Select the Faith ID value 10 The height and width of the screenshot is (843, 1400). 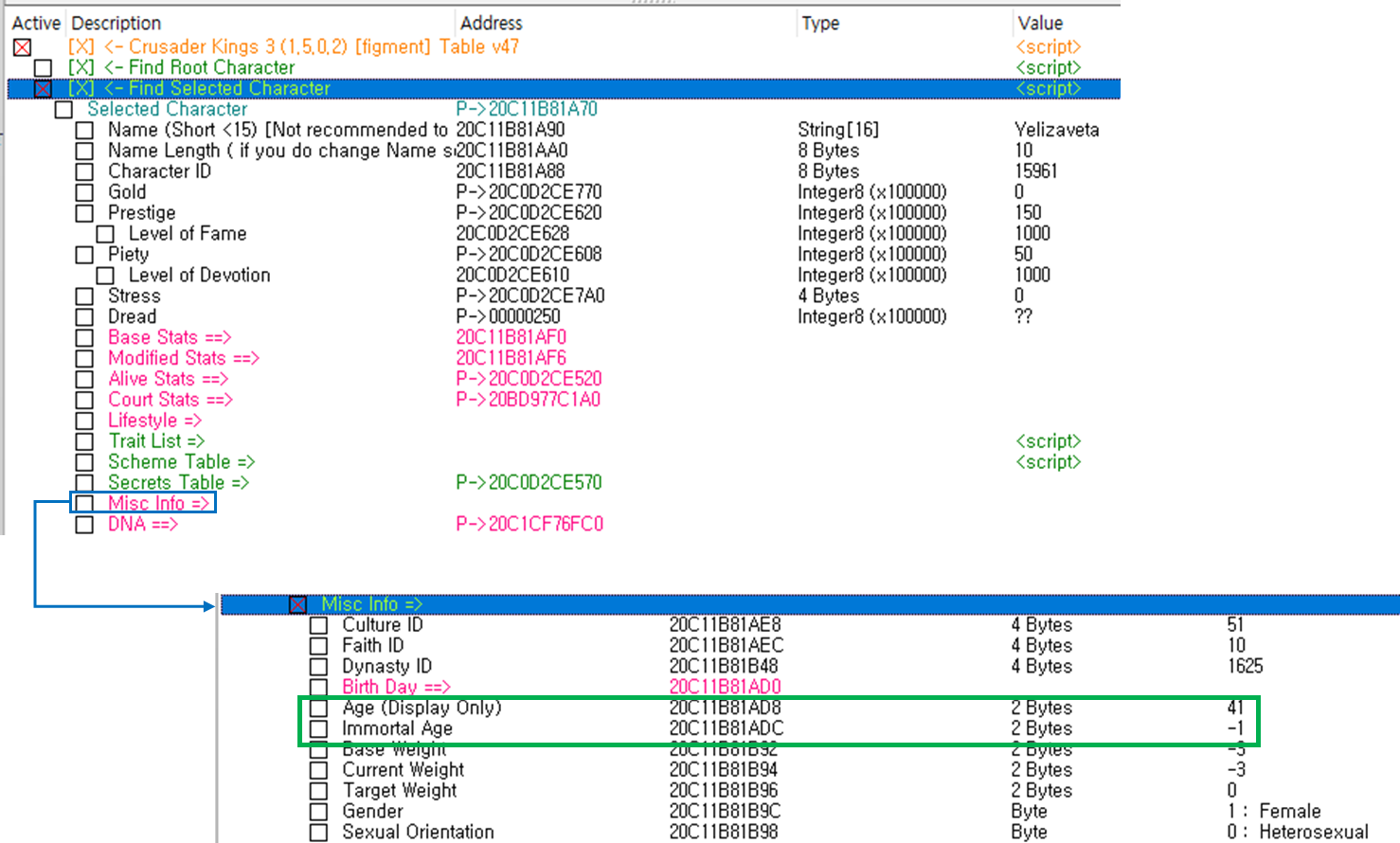pos(1236,646)
